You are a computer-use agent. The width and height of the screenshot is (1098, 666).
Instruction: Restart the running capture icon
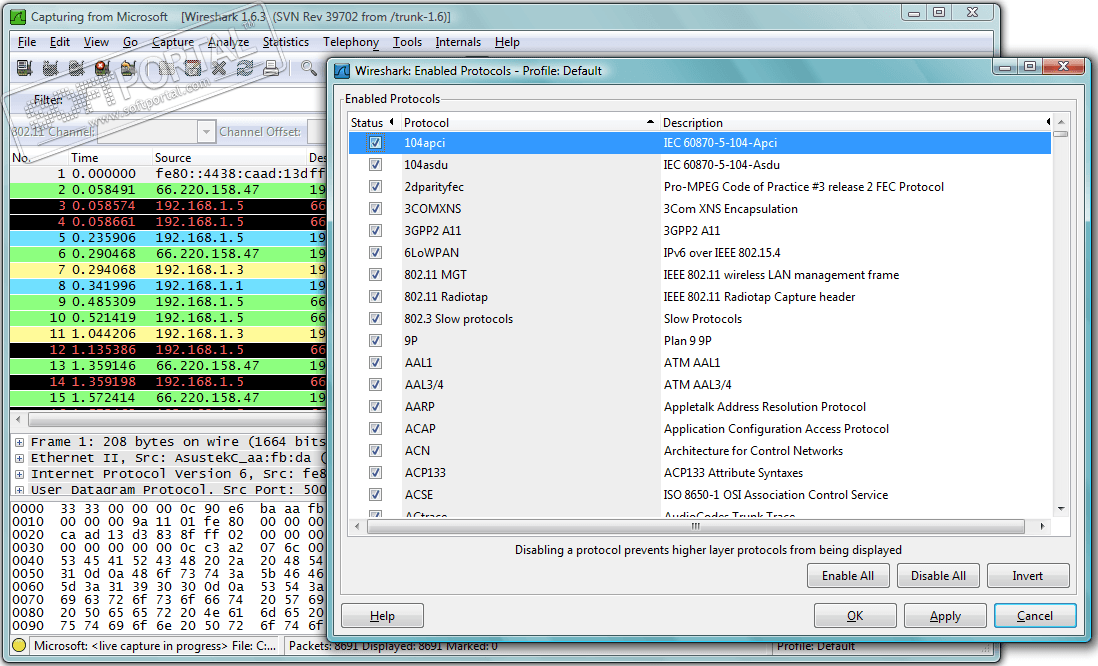click(128, 68)
